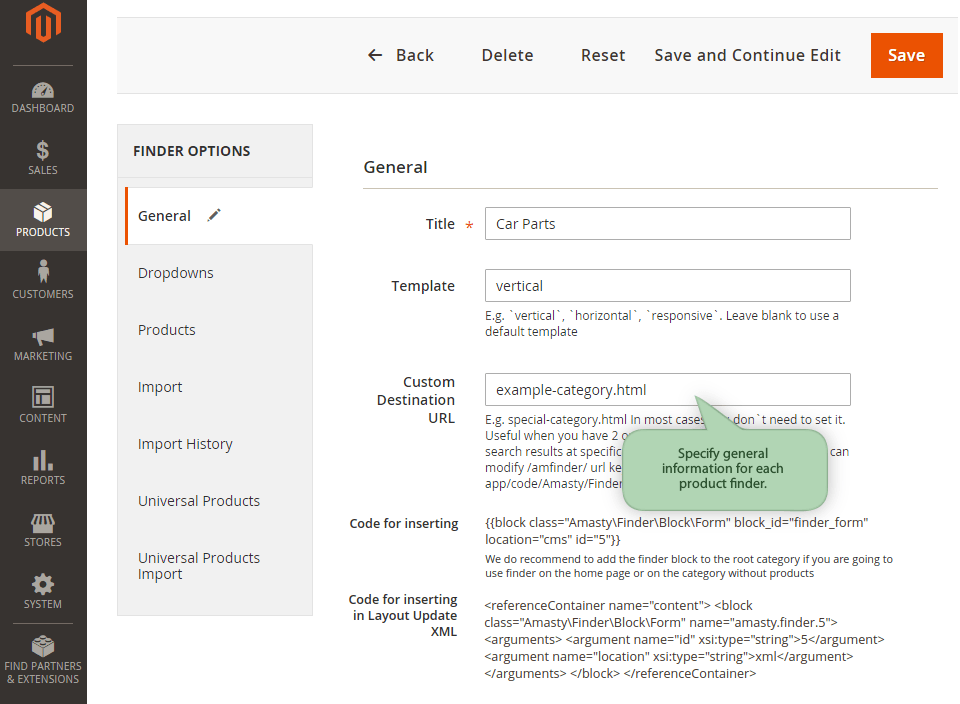Open the Reports bar chart icon
Screen dimensions: 960x704
click(43, 460)
